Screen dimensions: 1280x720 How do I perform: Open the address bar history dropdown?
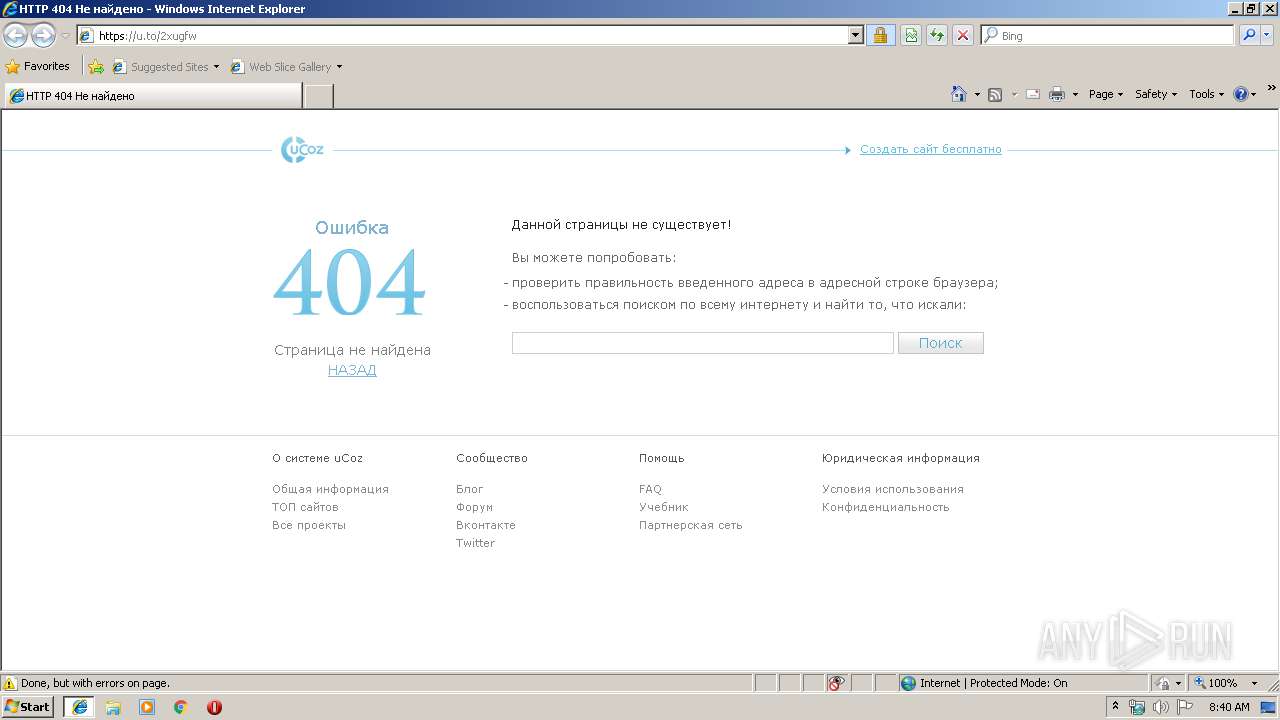coord(856,35)
